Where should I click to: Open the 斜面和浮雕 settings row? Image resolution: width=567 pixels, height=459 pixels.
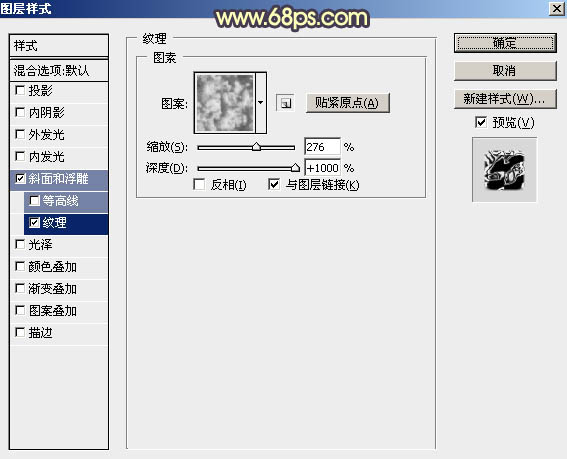click(x=59, y=179)
